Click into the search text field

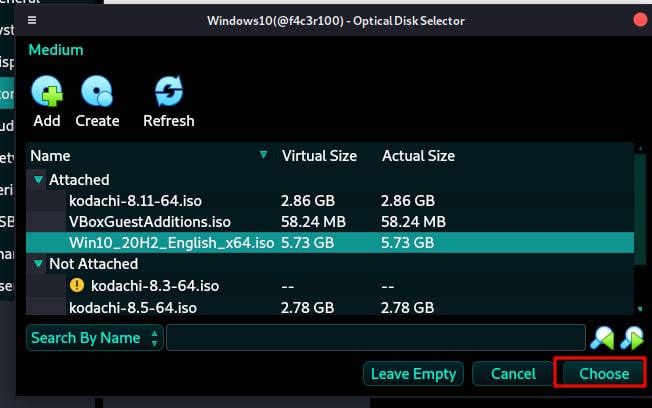click(x=375, y=338)
